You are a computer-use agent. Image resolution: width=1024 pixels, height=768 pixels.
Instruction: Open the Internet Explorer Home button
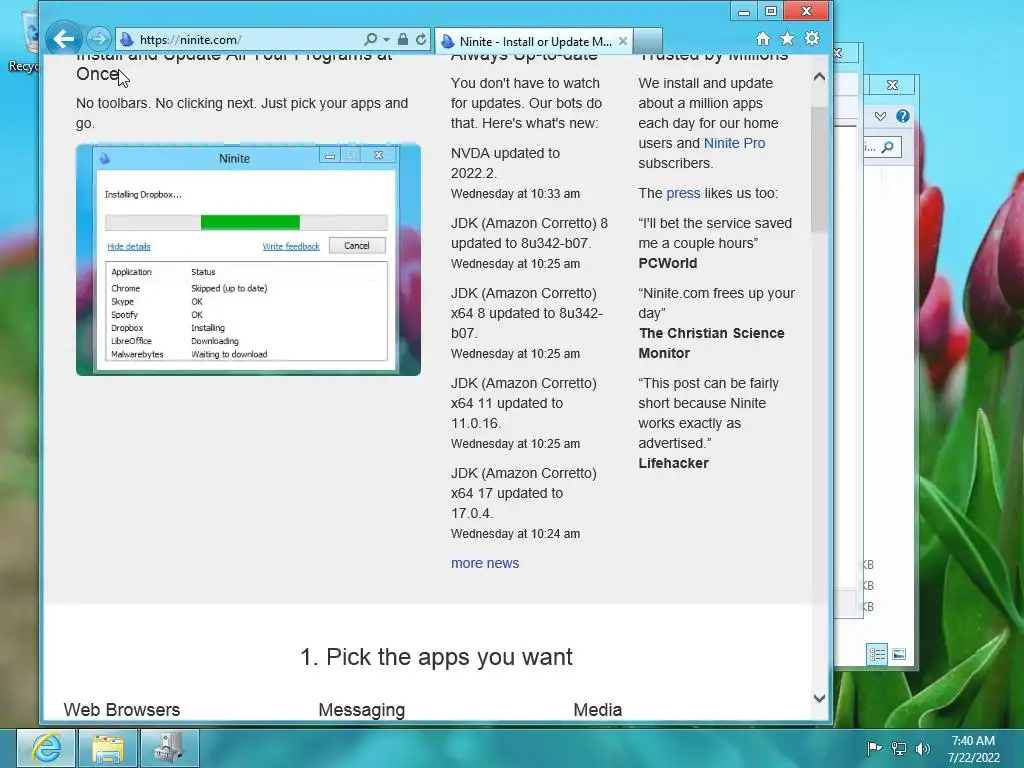coord(763,39)
